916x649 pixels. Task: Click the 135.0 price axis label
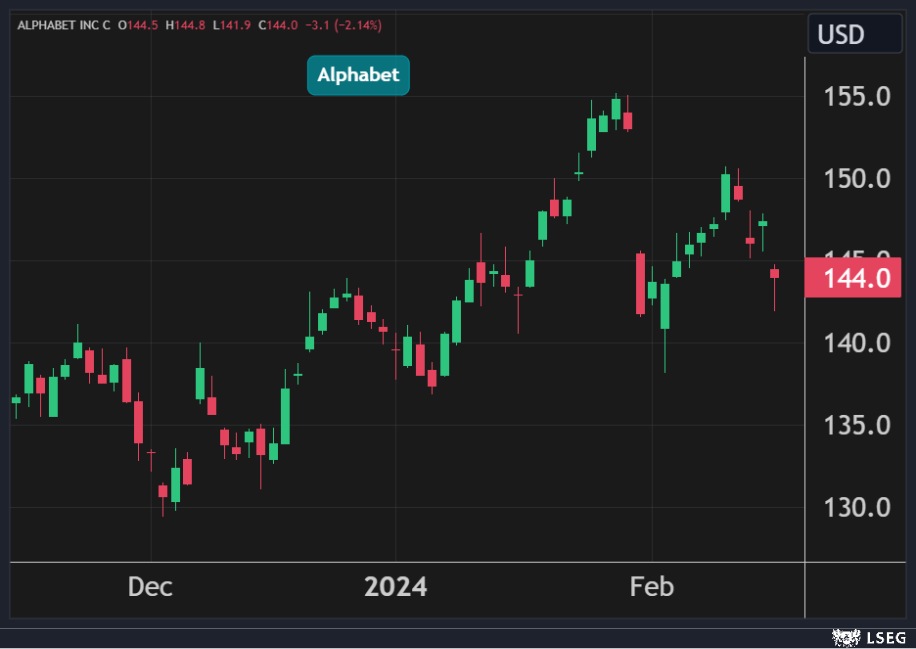(x=856, y=425)
